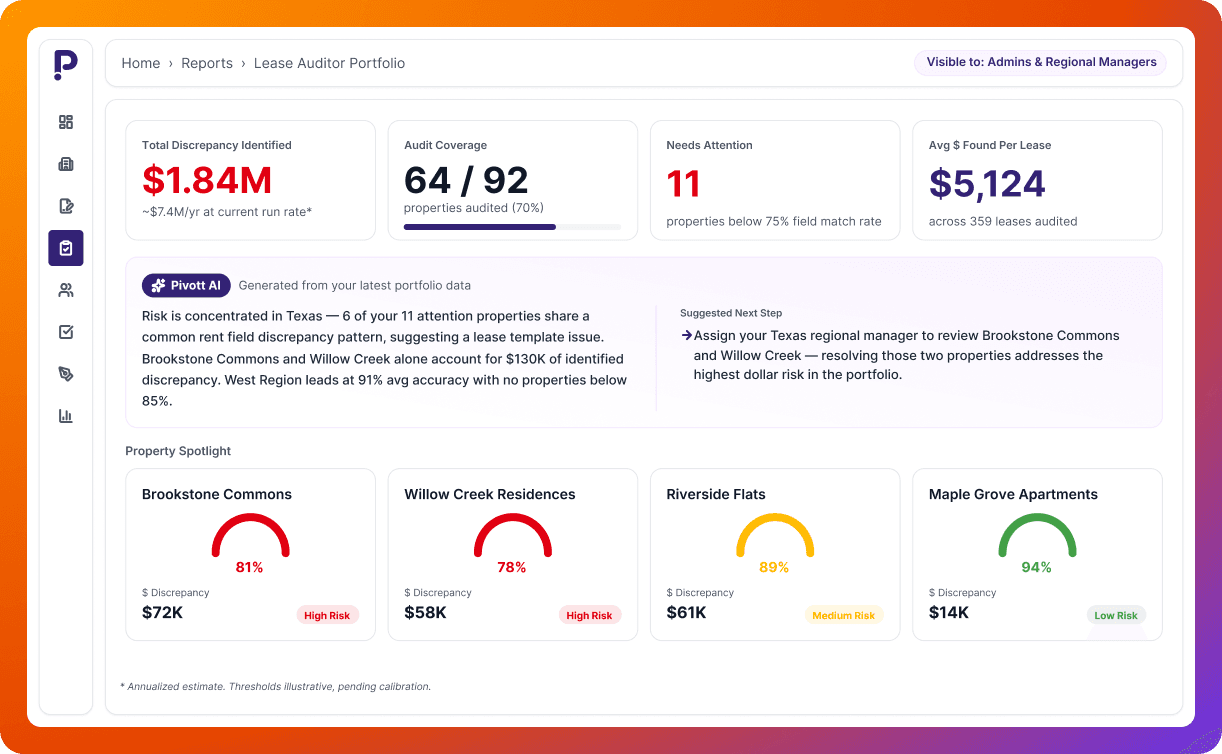Open the document edit icon in sidebar
This screenshot has width=1222, height=754.
coord(66,206)
